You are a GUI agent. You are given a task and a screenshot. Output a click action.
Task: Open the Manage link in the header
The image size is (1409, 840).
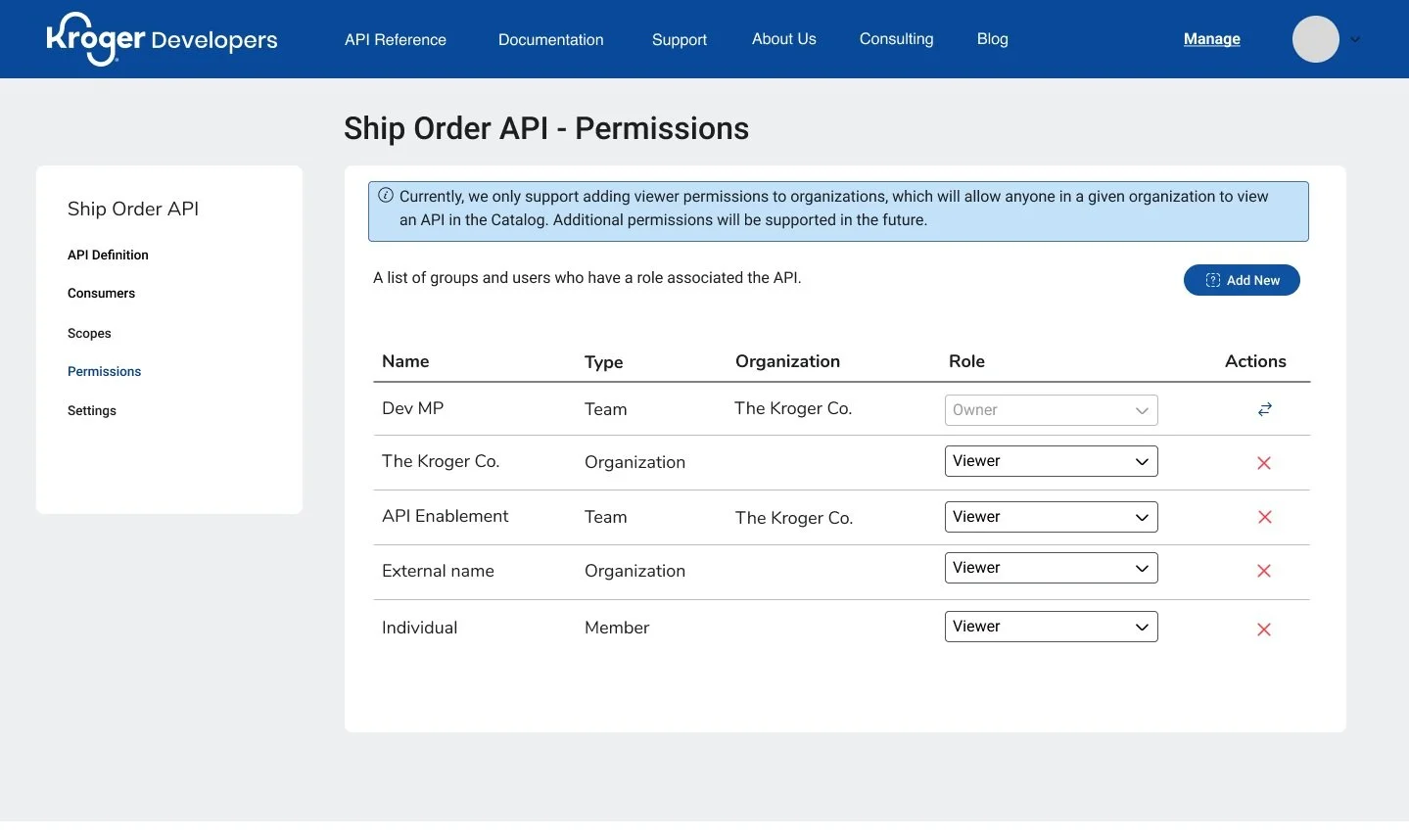[x=1210, y=39]
